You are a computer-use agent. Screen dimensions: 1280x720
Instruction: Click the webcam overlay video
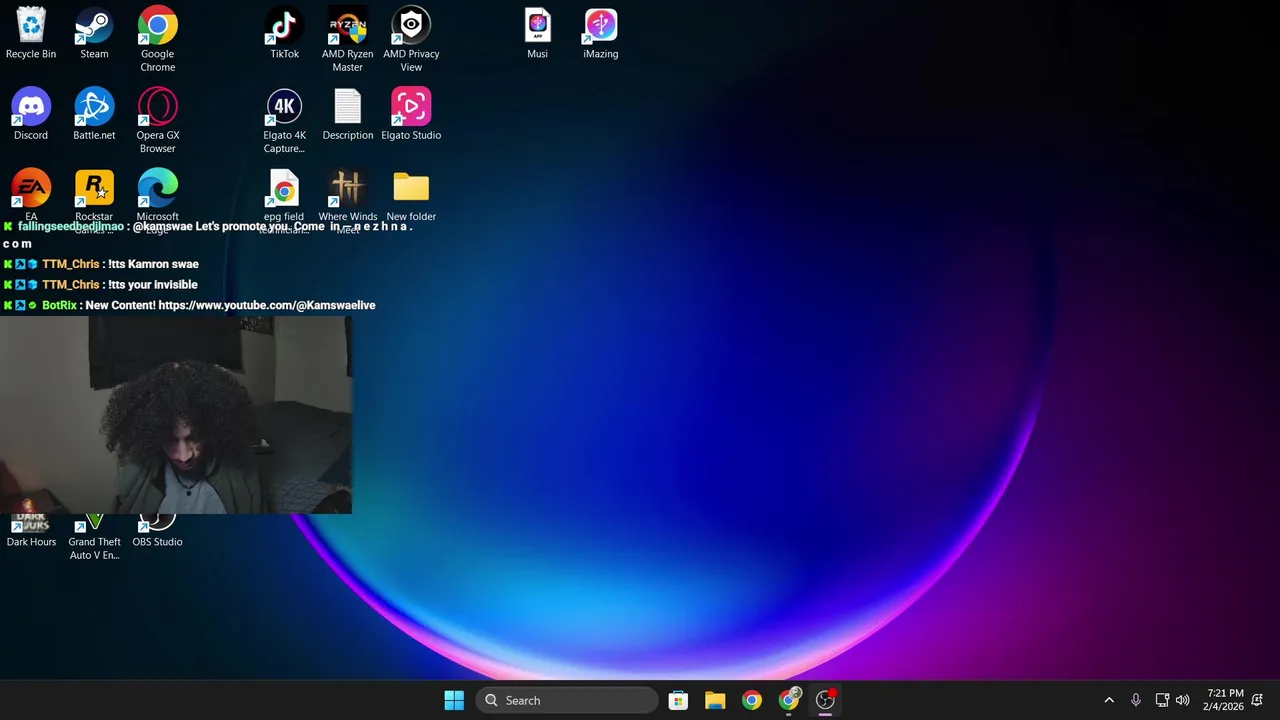tap(176, 415)
